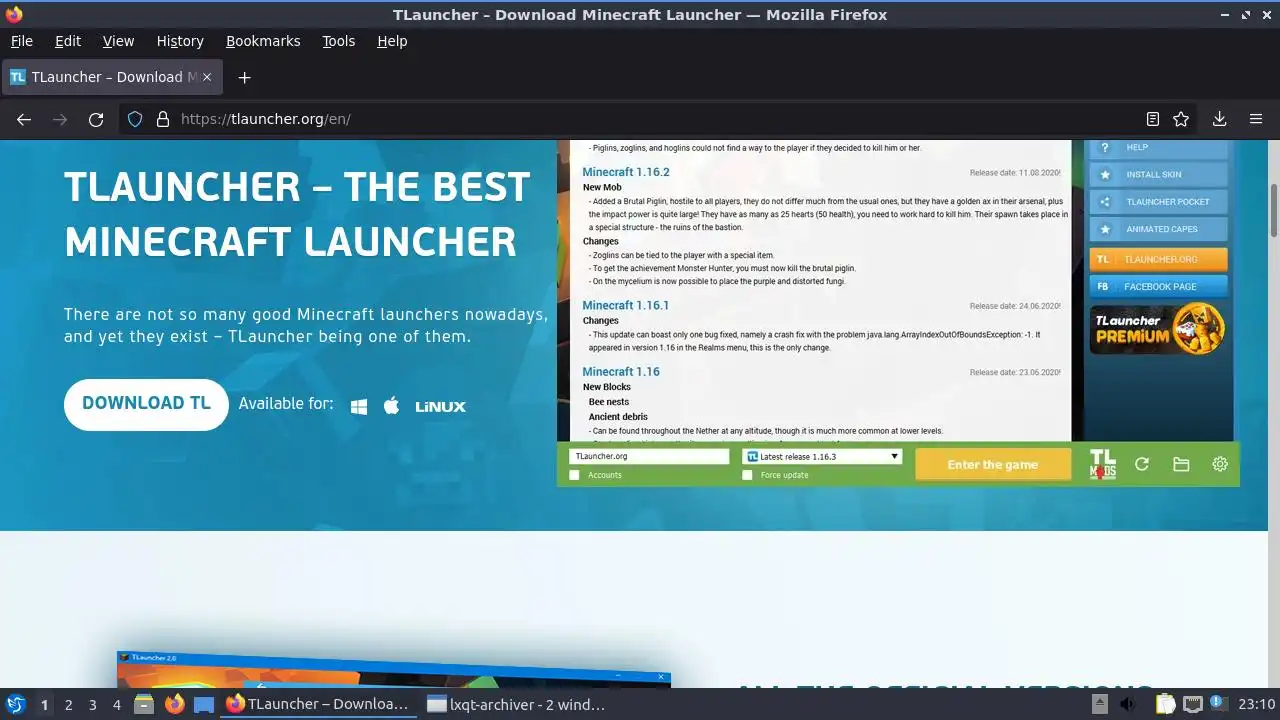Click the Windows platform icon

click(359, 406)
